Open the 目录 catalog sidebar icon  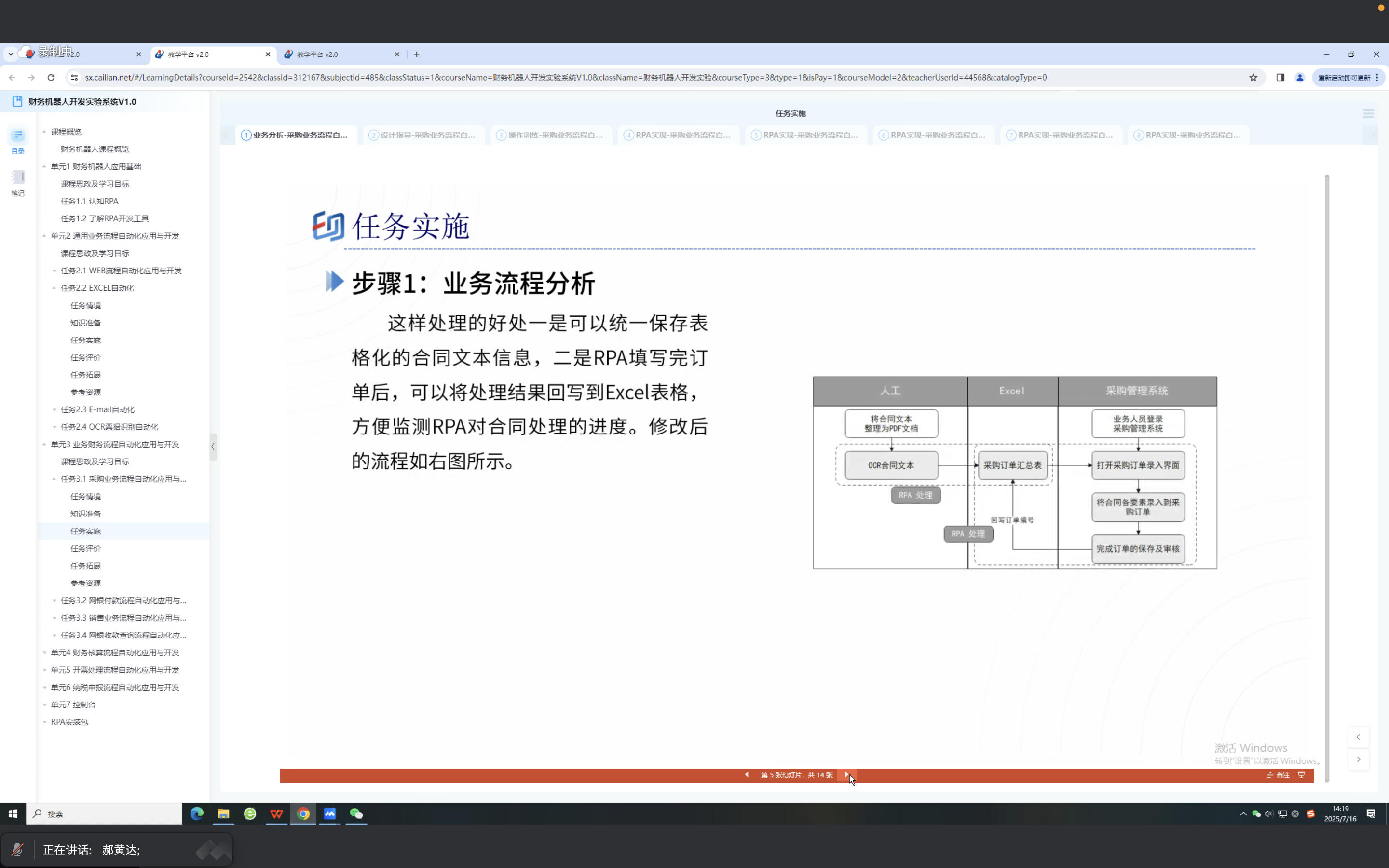point(18,141)
